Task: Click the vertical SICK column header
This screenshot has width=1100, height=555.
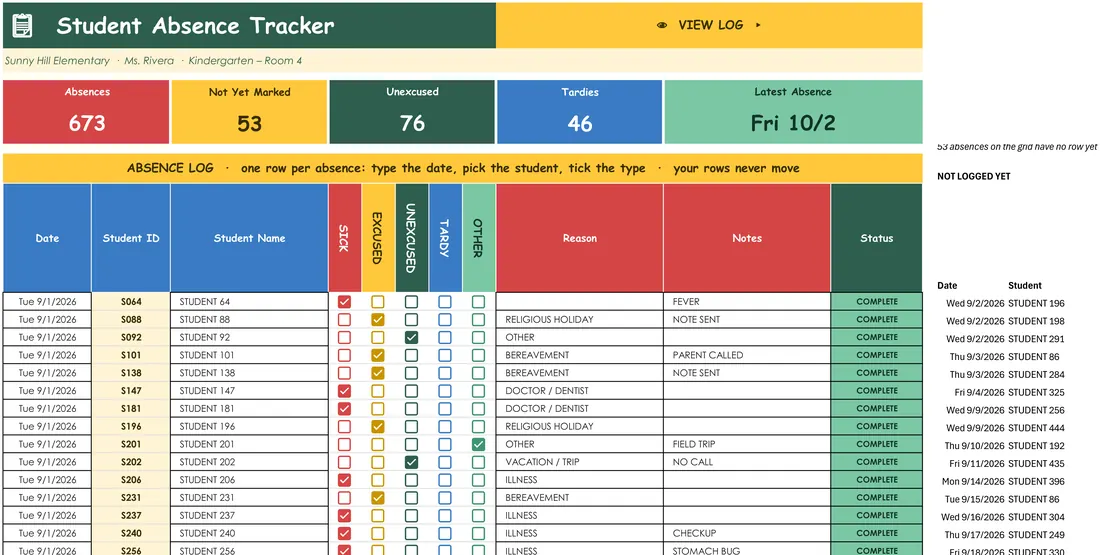Action: [344, 238]
